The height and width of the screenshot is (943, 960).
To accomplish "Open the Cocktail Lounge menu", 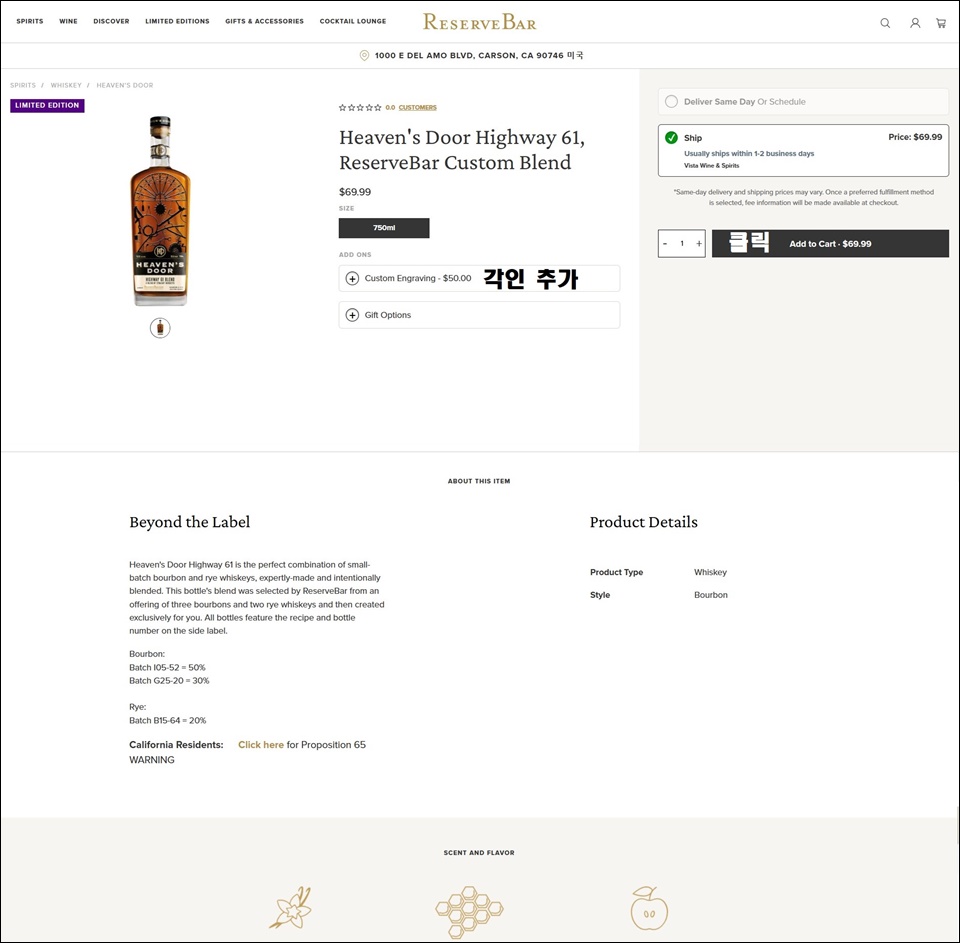I will pos(353,21).
